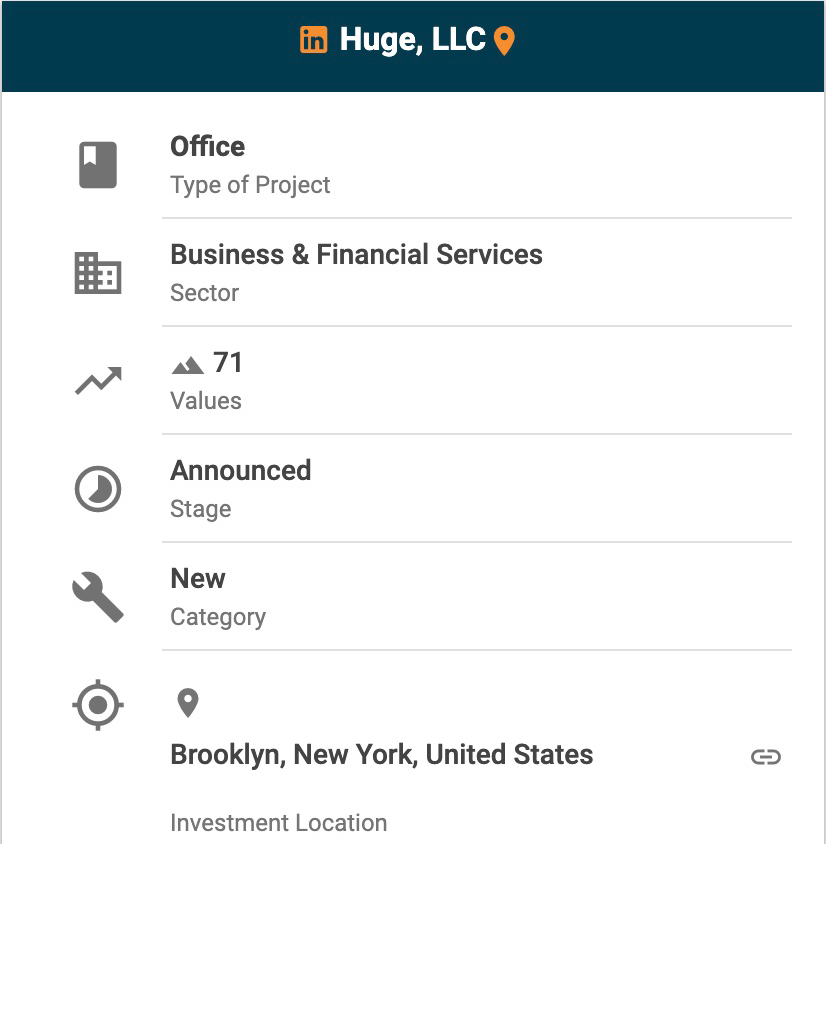Click the wrench icon next to Category
The width and height of the screenshot is (826, 1010).
click(x=98, y=597)
